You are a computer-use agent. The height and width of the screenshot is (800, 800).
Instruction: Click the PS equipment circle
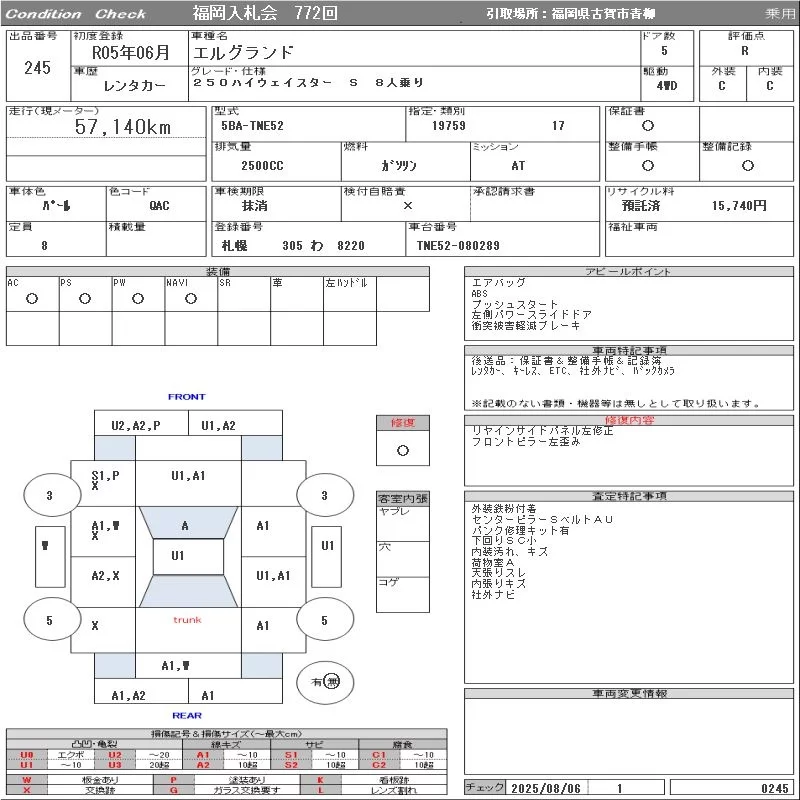85,298
